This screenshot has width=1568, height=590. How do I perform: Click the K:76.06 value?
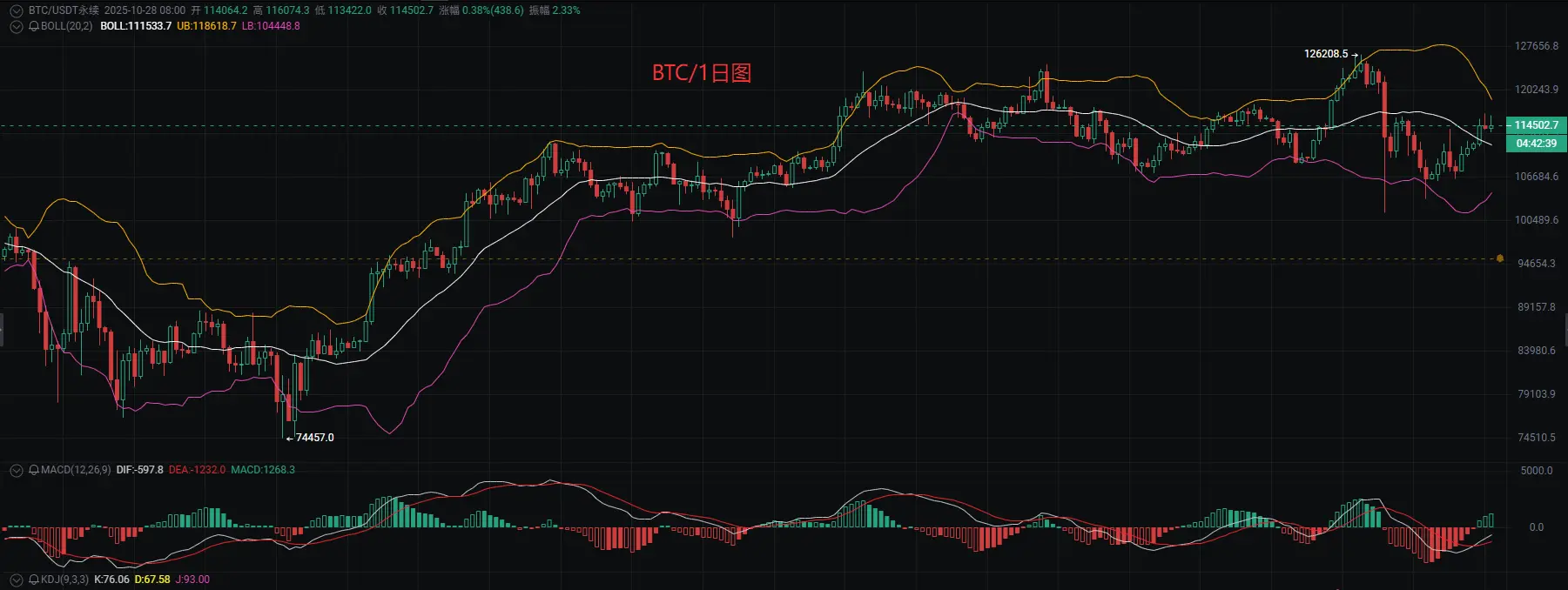(111, 580)
